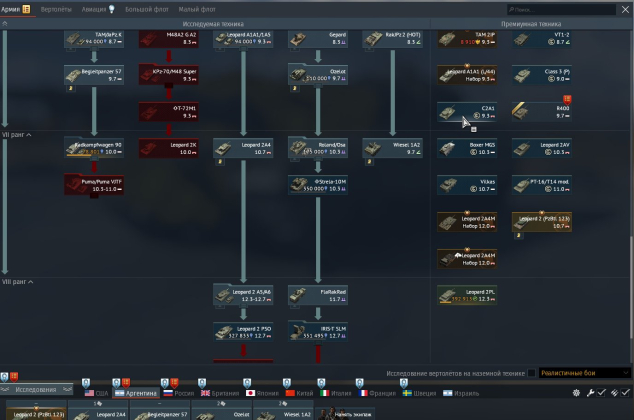Select the Leopard 2A4 tank card

pyautogui.click(x=243, y=148)
